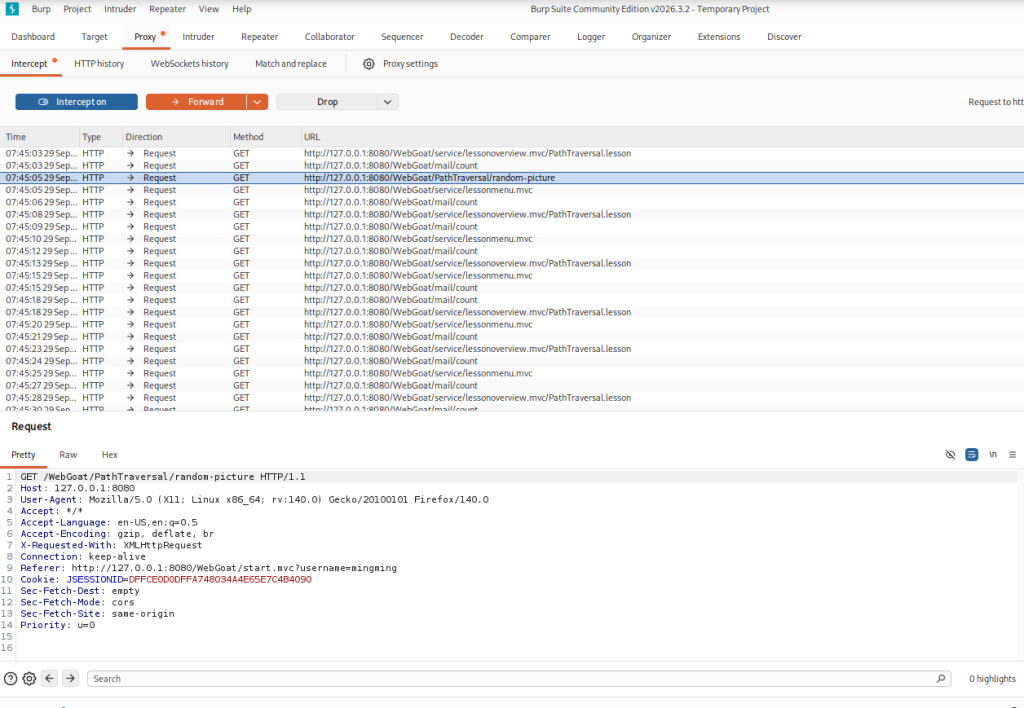Open the Help menu

click(x=242, y=9)
